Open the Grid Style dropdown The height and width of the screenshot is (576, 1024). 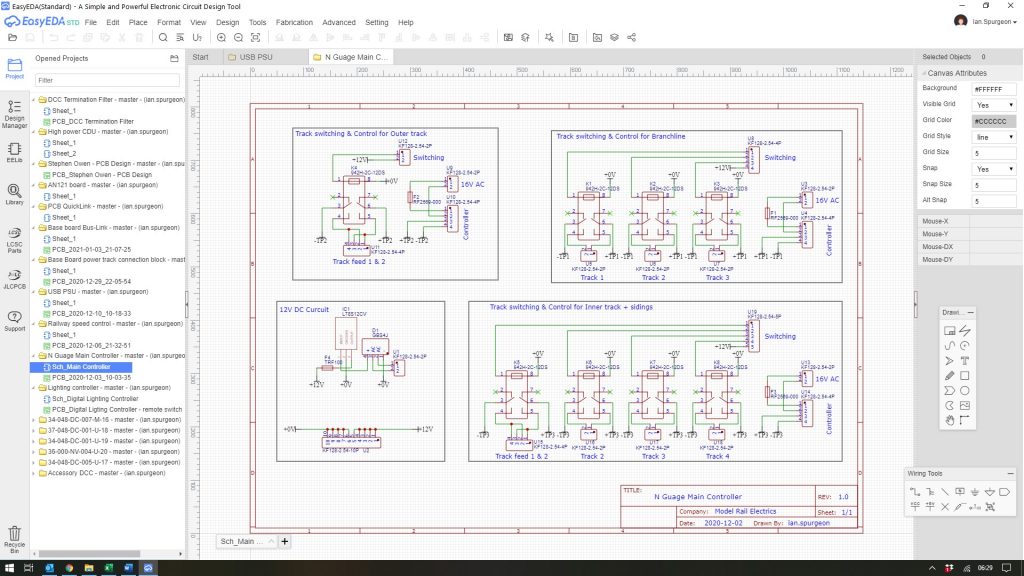point(994,137)
